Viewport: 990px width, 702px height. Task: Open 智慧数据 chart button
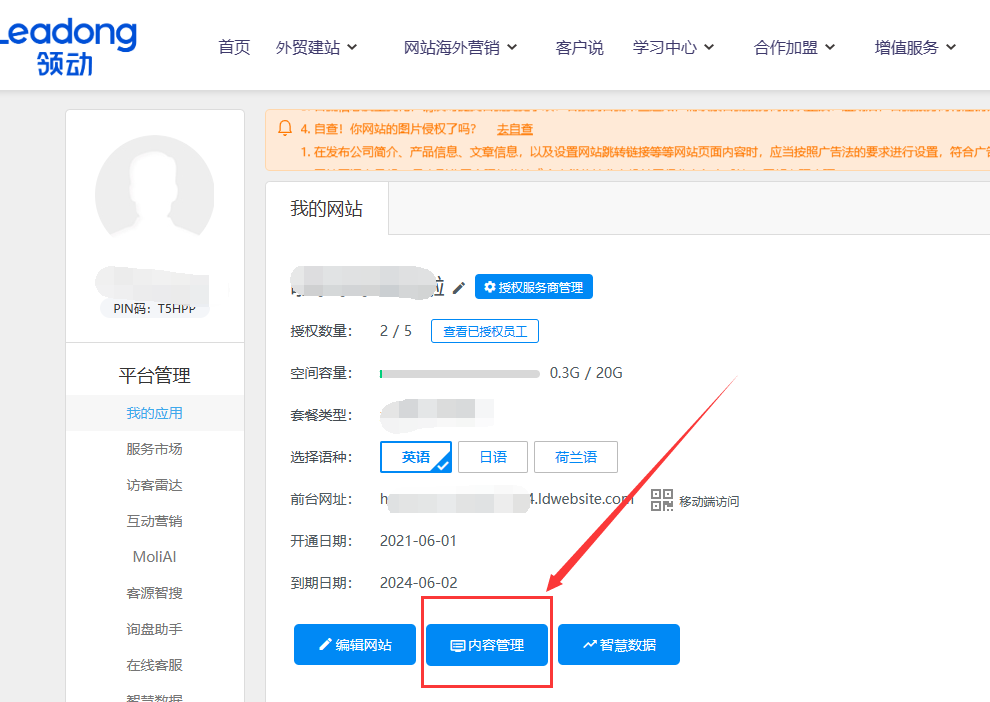tap(619, 645)
